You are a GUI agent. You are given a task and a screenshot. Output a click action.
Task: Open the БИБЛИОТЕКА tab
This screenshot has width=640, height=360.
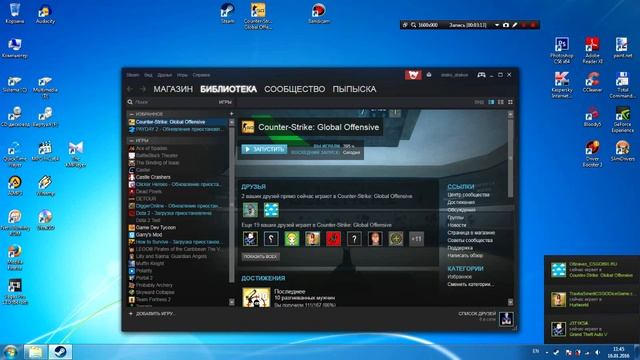[x=228, y=89]
